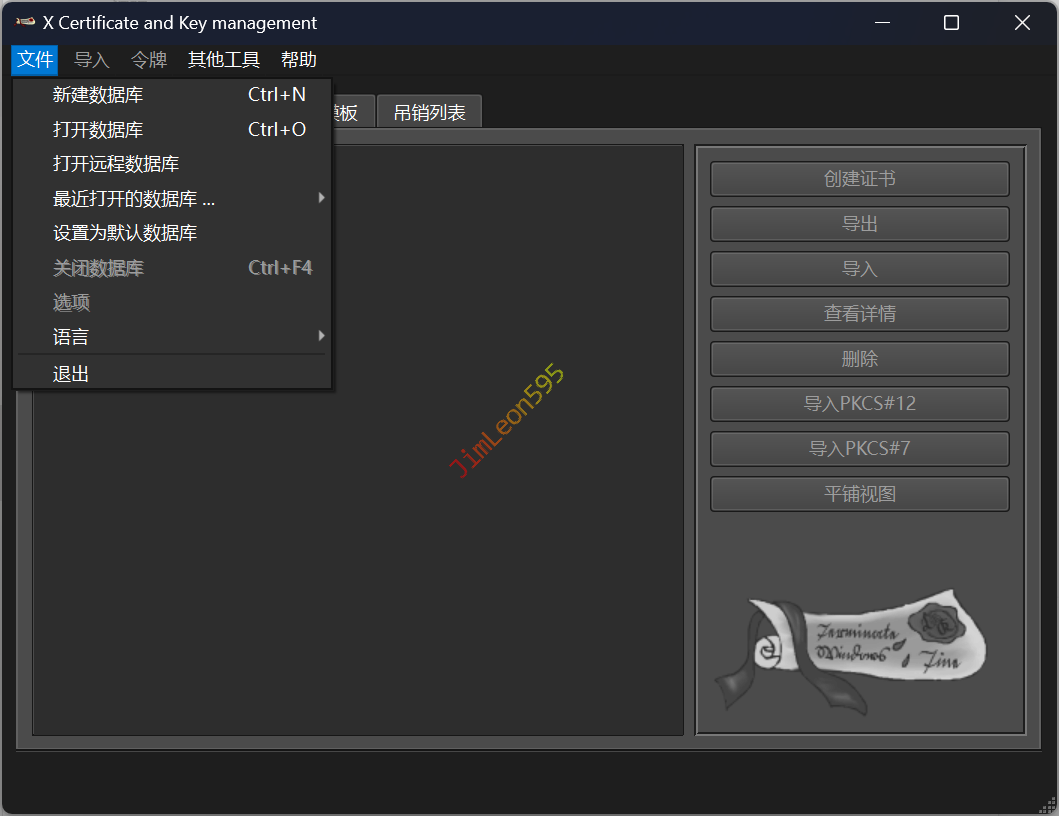The height and width of the screenshot is (816, 1059).
Task: Switch to the 吊销列表 tab
Action: tap(429, 112)
